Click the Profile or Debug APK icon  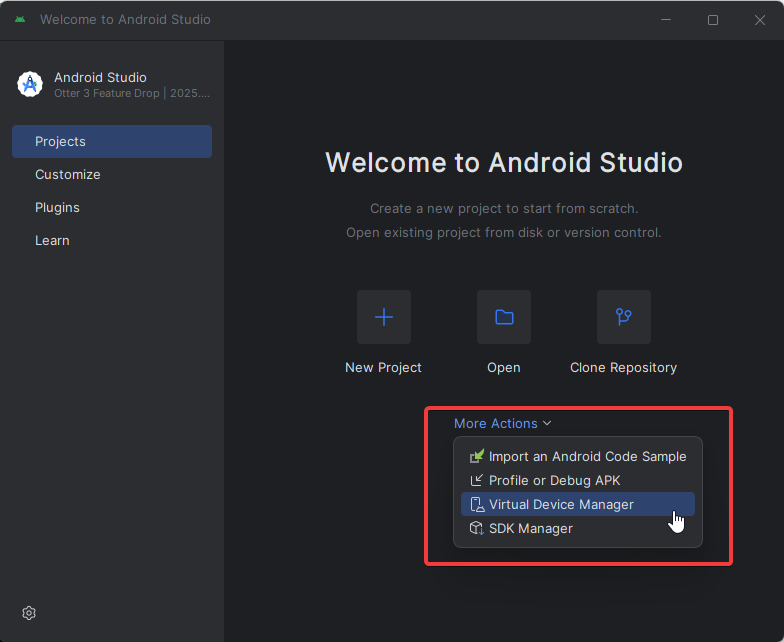(476, 480)
